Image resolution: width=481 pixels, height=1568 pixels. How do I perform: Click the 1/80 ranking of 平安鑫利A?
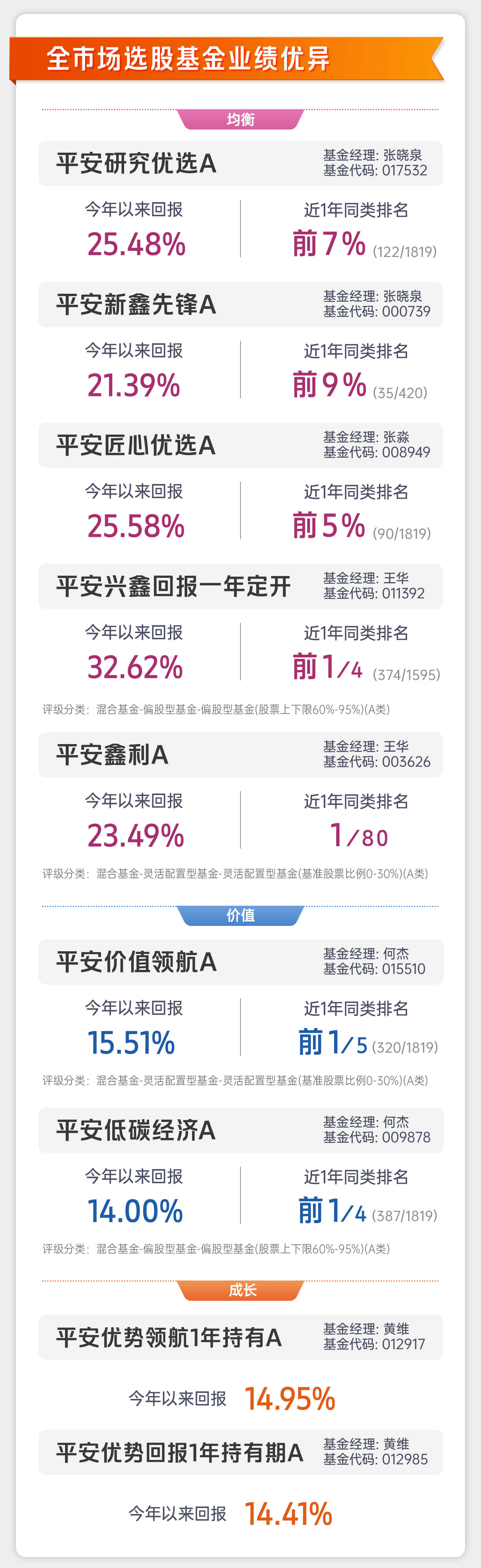359,835
